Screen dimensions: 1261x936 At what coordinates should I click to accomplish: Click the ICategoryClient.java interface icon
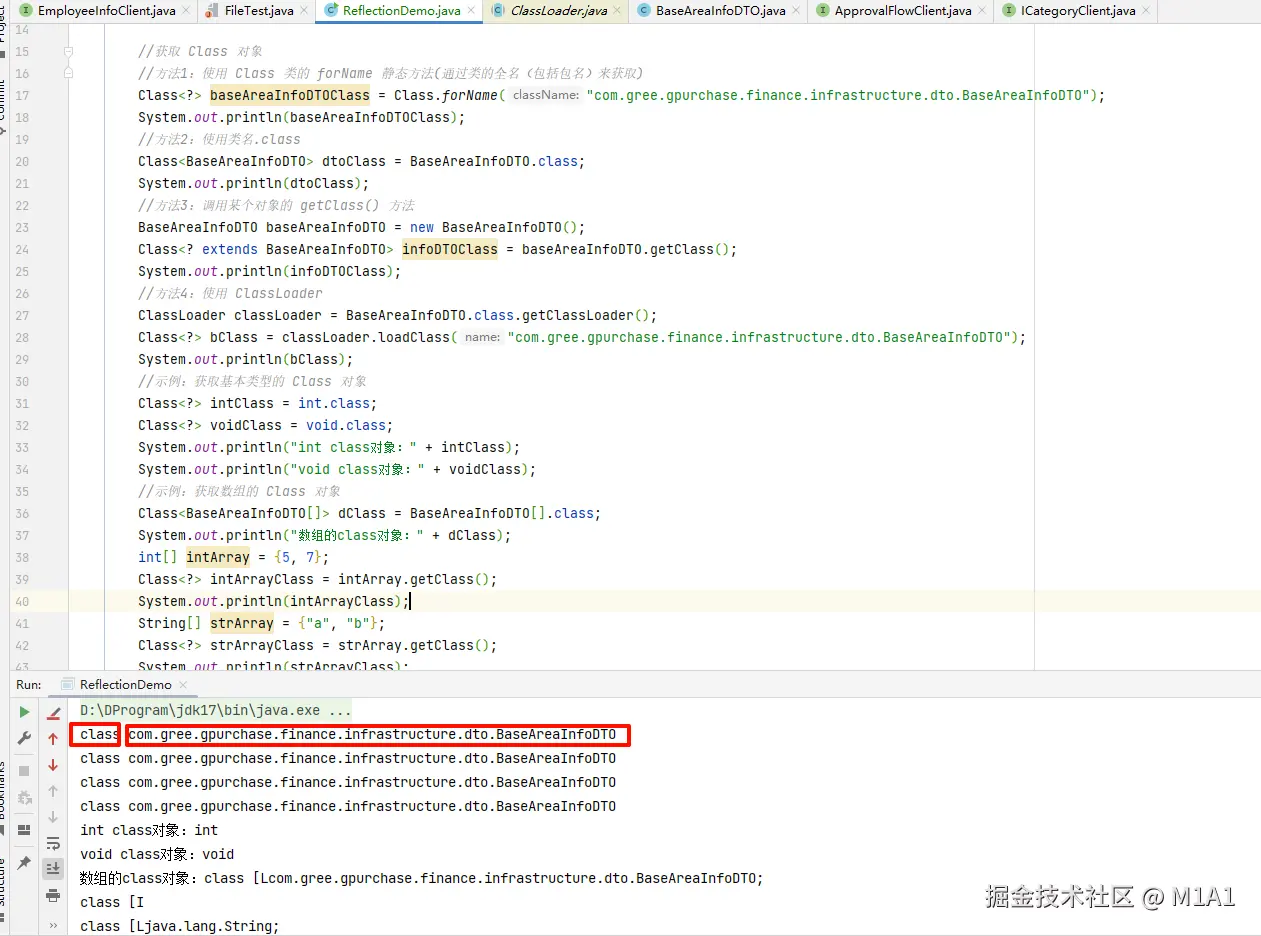tap(1008, 11)
